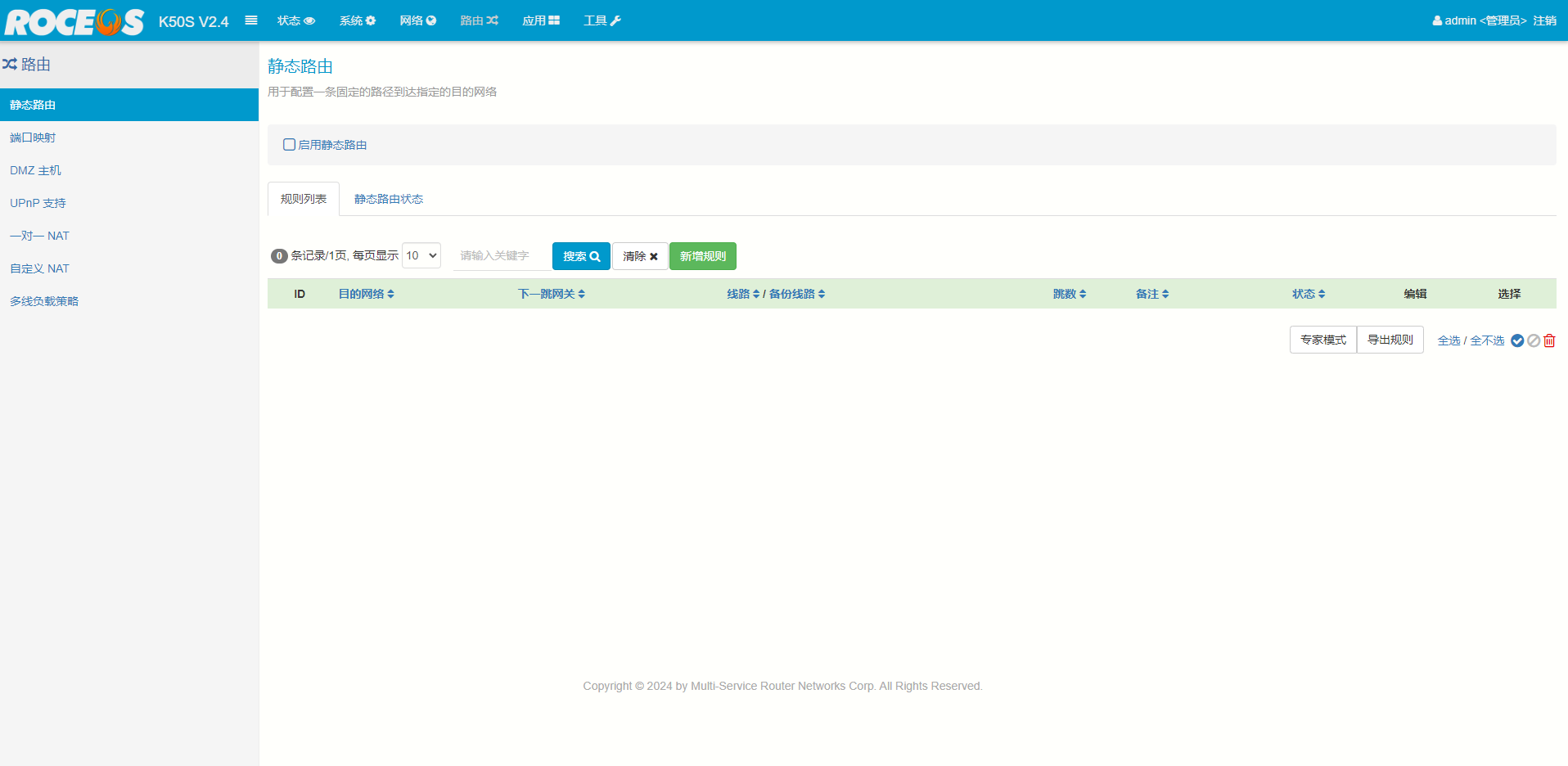Screen dimensions: 1568x766
Task: Click the 搜索 search button
Action: coord(581,256)
